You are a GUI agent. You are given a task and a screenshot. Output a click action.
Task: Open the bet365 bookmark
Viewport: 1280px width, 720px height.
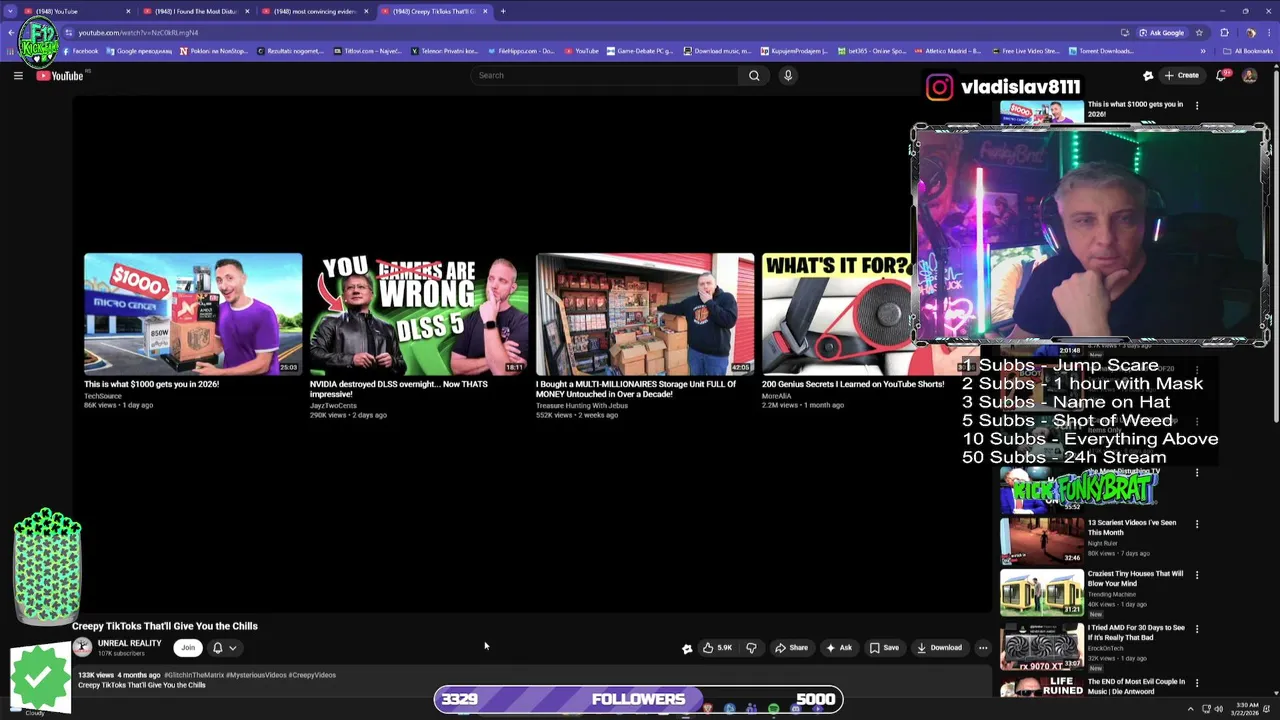click(872, 51)
